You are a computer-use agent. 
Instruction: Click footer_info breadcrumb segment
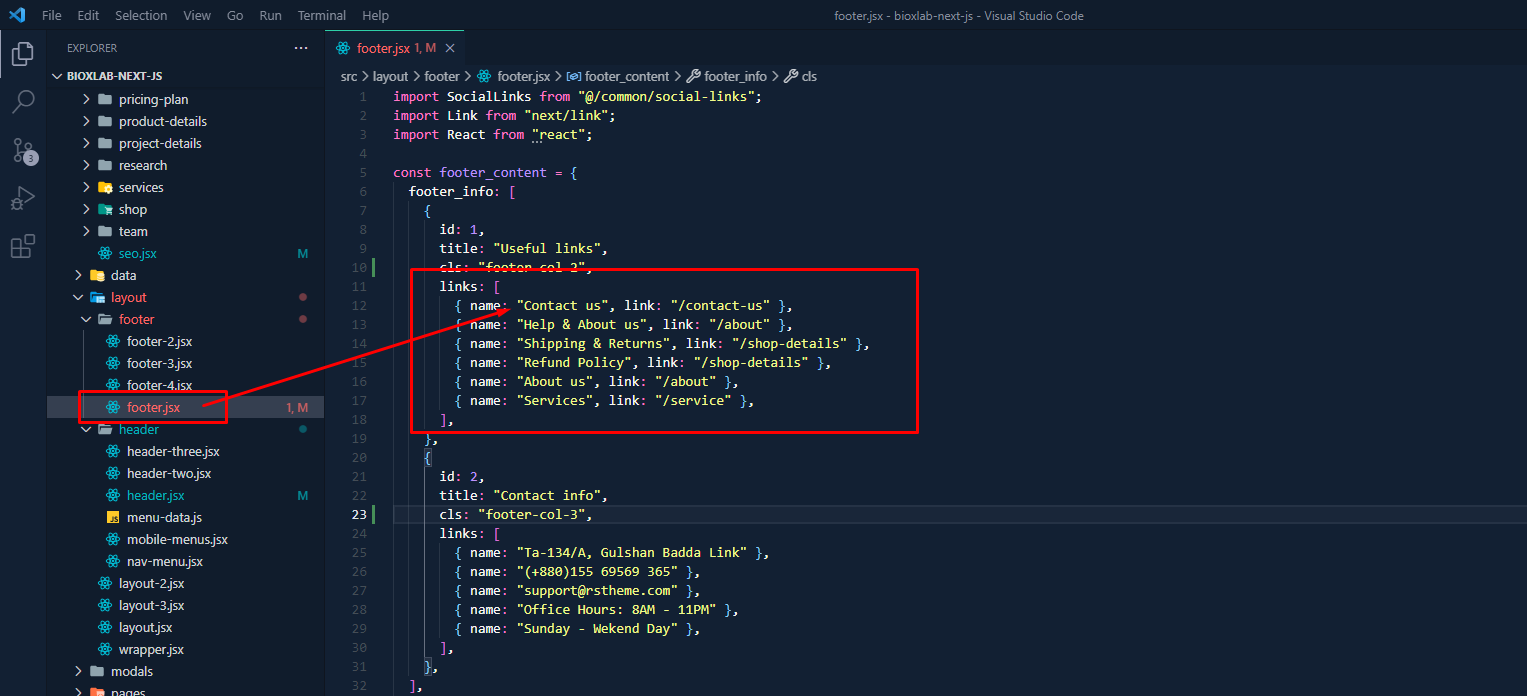[735, 76]
